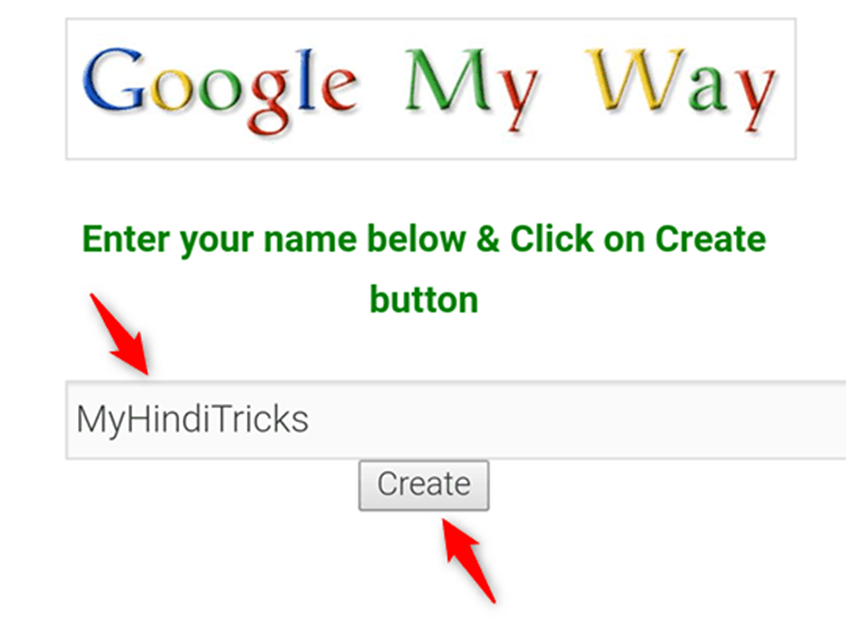The image size is (848, 628).
Task: Focus the name input field
Action: click(x=456, y=420)
